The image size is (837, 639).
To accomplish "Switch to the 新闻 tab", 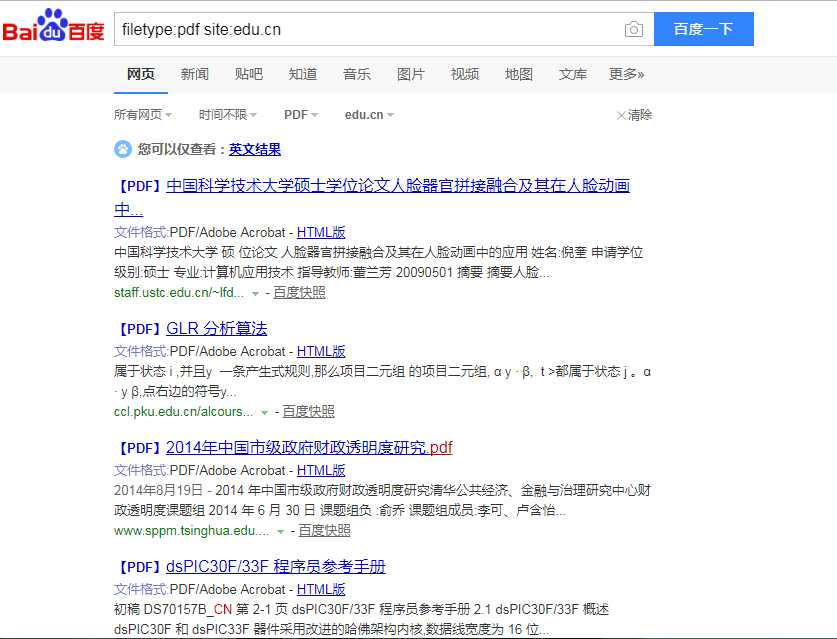I will (194, 74).
